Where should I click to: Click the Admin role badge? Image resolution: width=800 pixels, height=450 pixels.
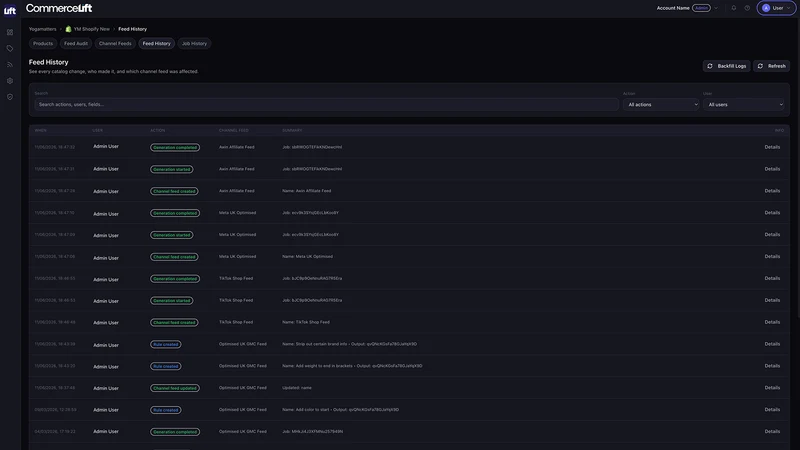click(701, 8)
